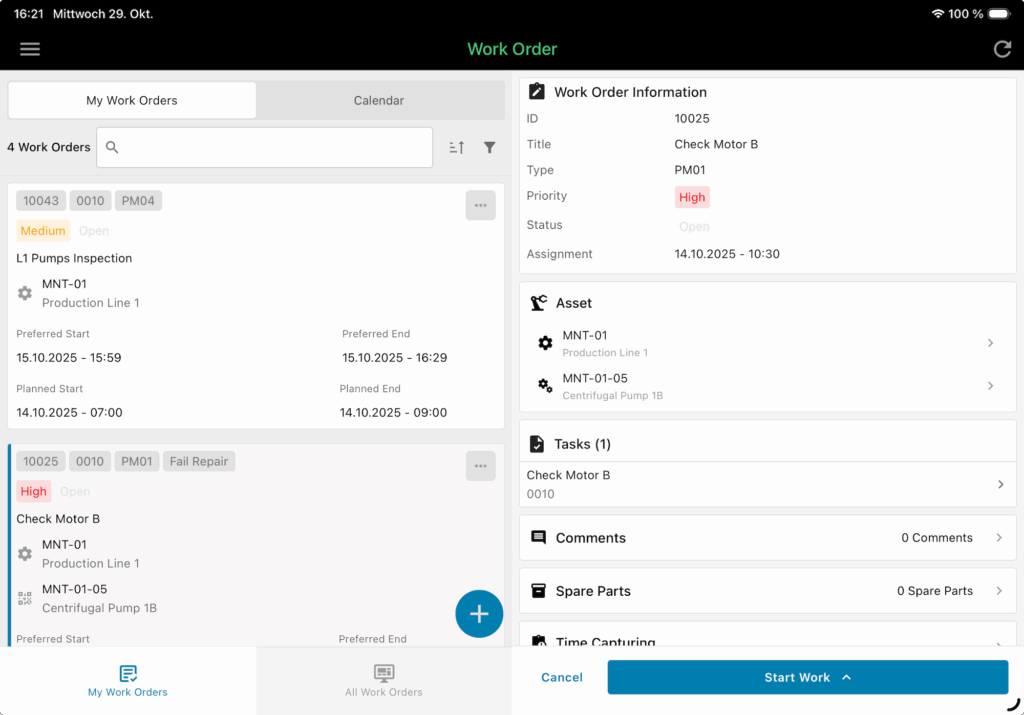
Task: Click the gear asset icon next to MNT-01
Action: pyautogui.click(x=544, y=343)
